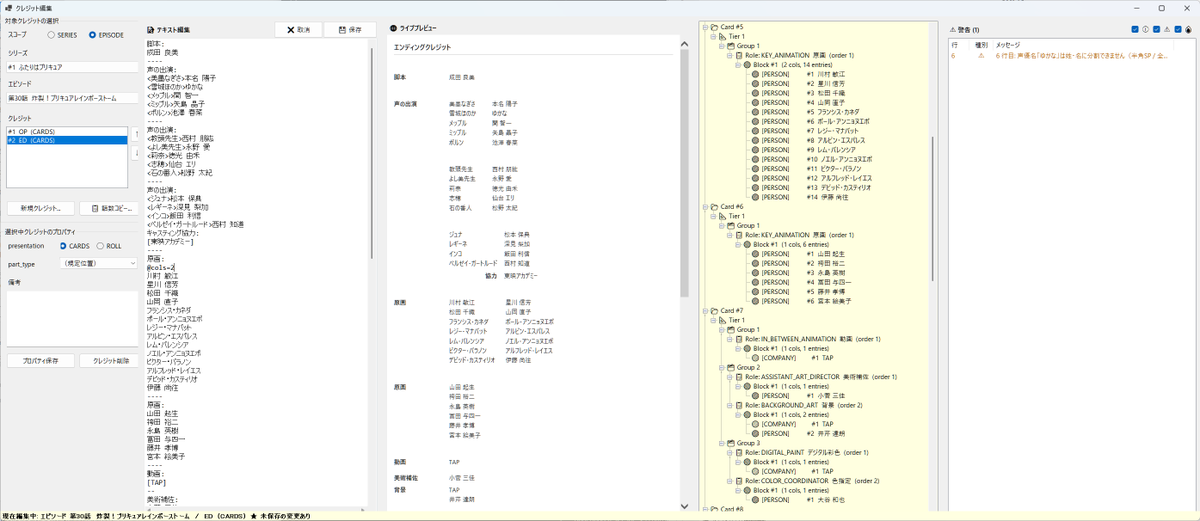The width and height of the screenshot is (1200, 521).
Task: Collapse Role DIGITAL_PAINT node
Action: 731,452
